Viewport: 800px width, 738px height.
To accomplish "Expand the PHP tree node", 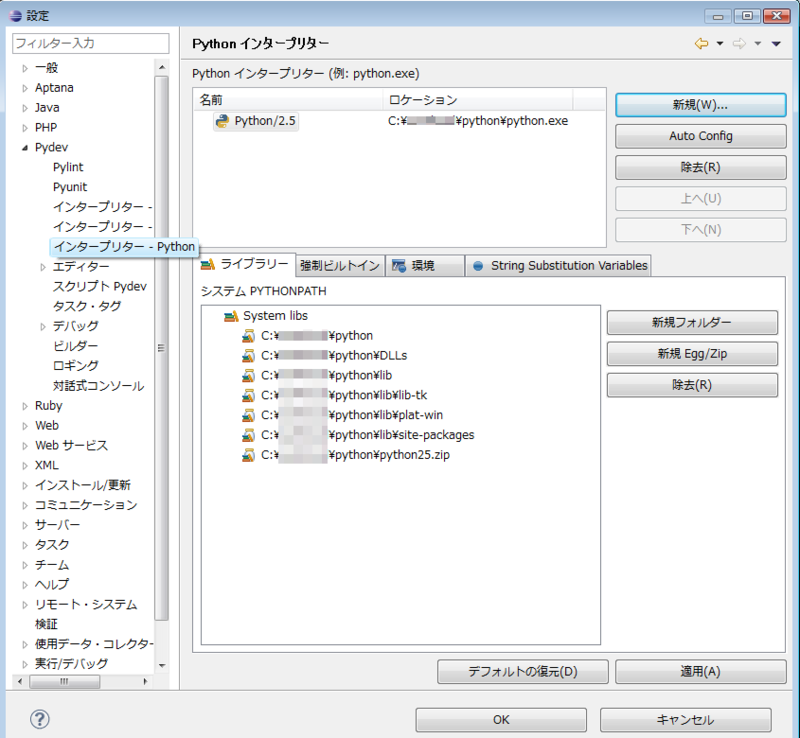I will 24,128.
